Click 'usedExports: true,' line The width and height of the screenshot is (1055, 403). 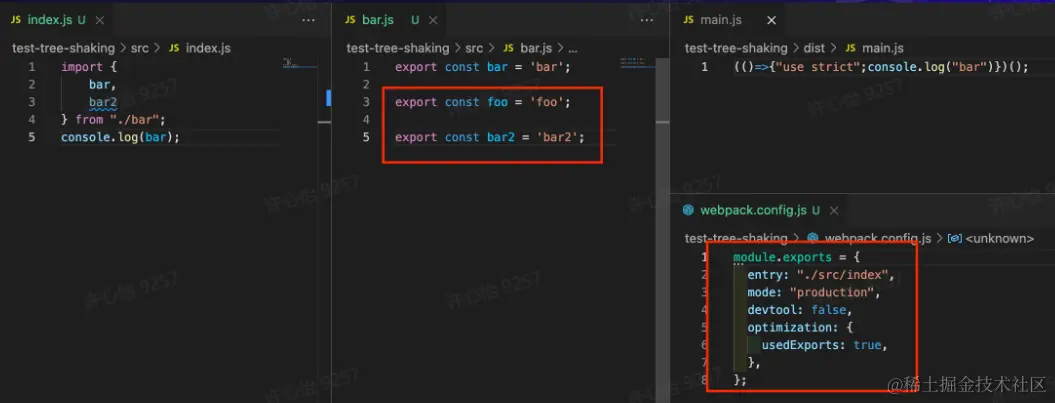(x=825, y=345)
